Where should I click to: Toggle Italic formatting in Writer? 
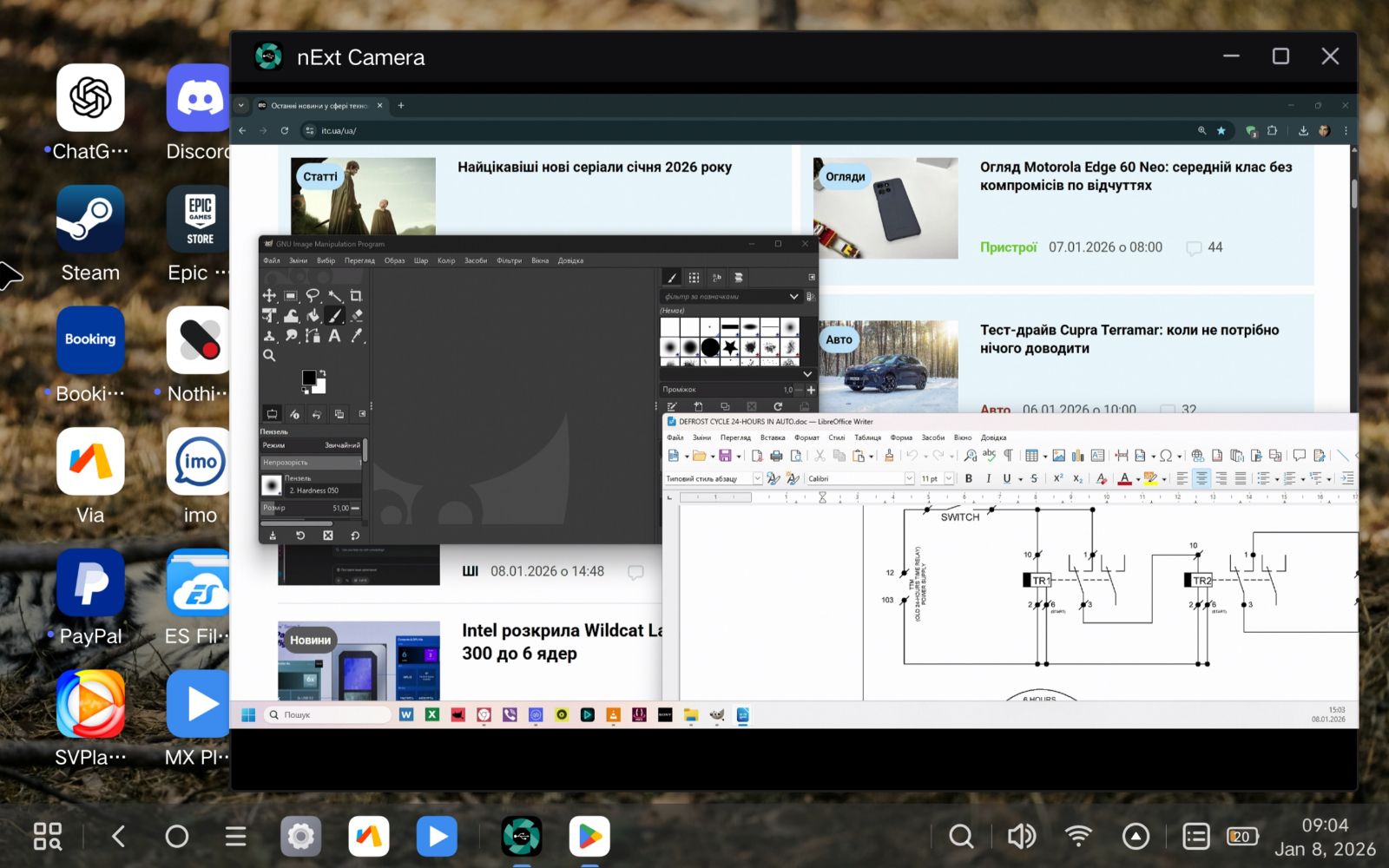(x=988, y=478)
